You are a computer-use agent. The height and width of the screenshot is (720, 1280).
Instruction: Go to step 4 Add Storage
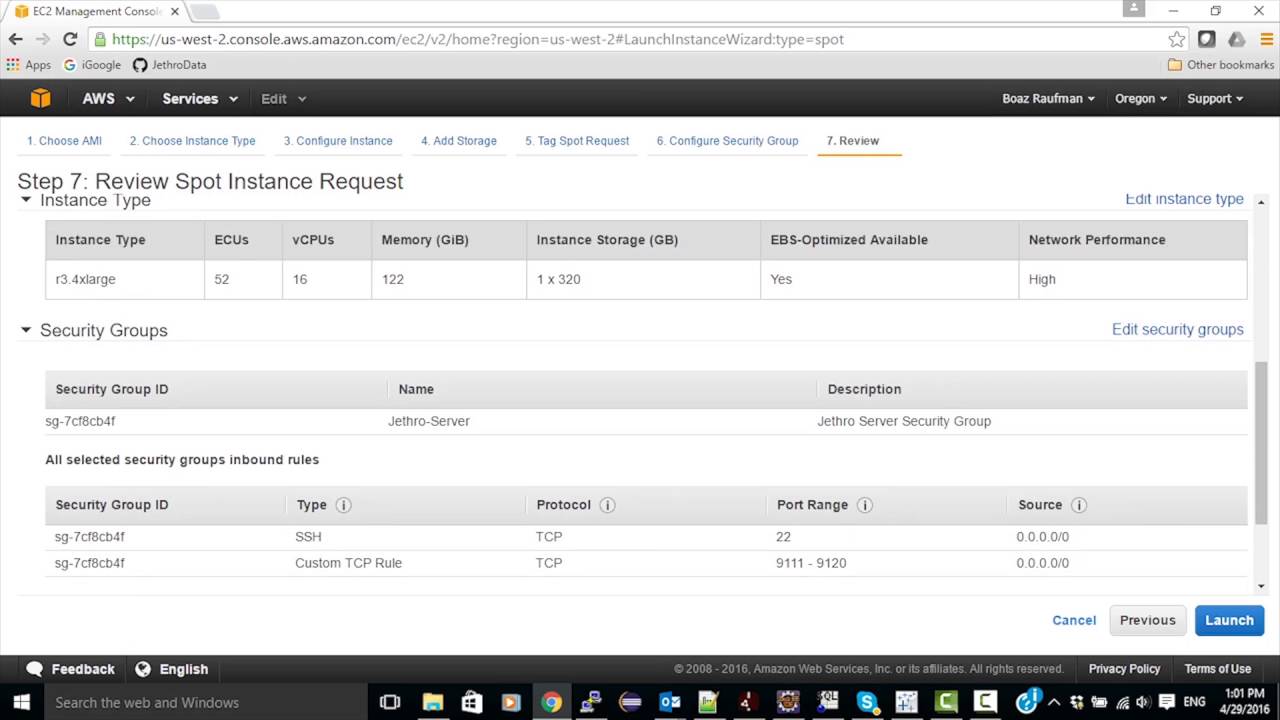(458, 141)
